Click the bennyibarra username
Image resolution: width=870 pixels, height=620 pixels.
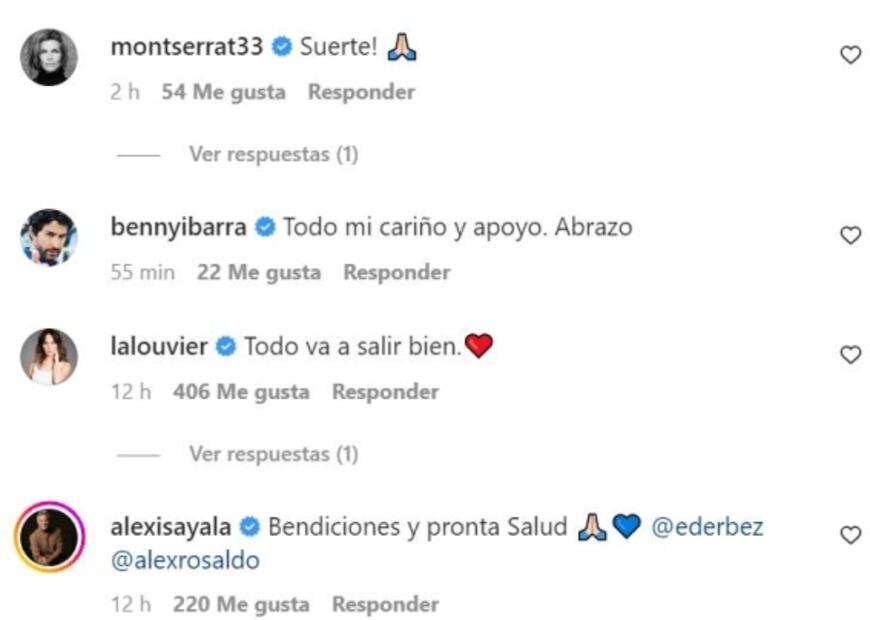point(179,227)
